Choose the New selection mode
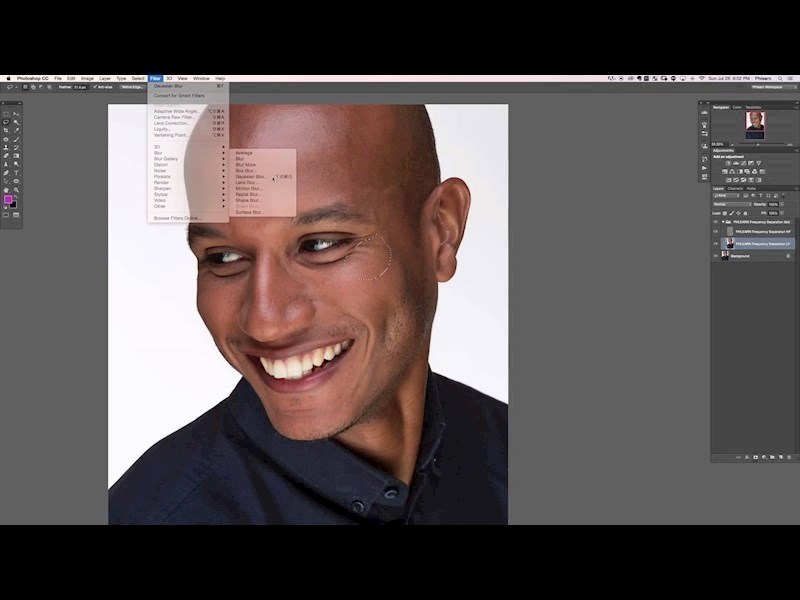This screenshot has height=600, width=800. (x=25, y=87)
